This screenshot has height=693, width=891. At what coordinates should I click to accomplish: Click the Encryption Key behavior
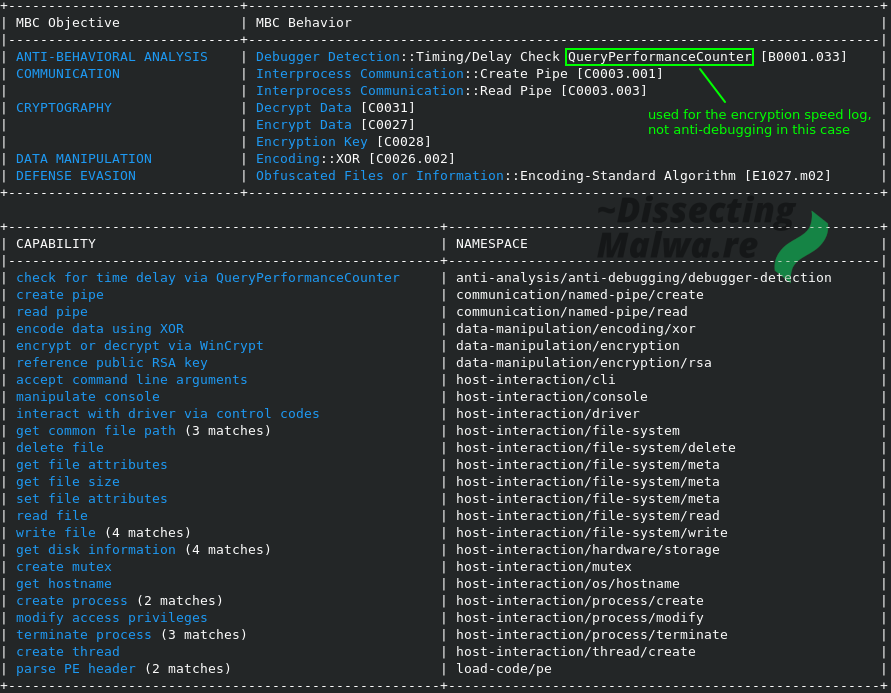click(x=311, y=141)
